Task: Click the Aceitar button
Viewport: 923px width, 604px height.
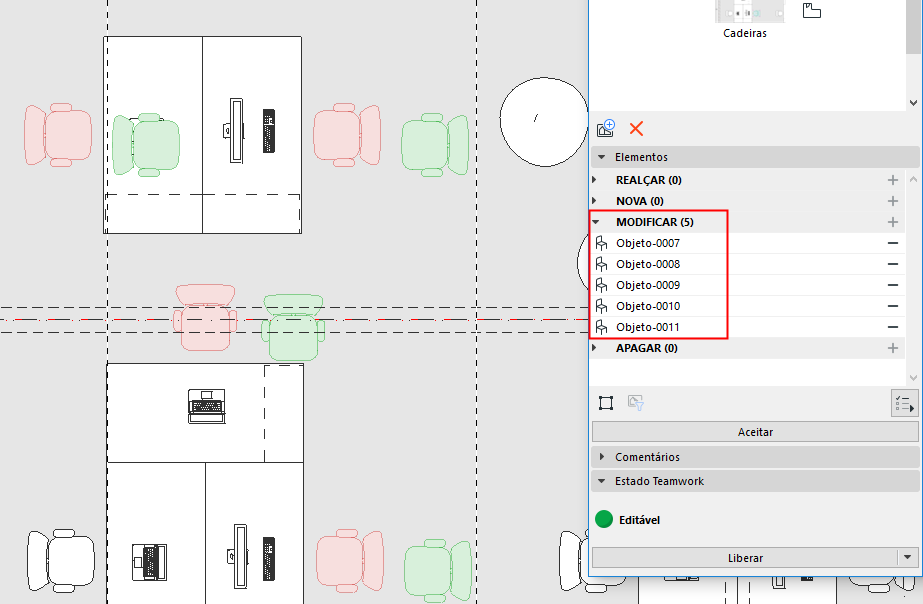Action: click(x=755, y=432)
